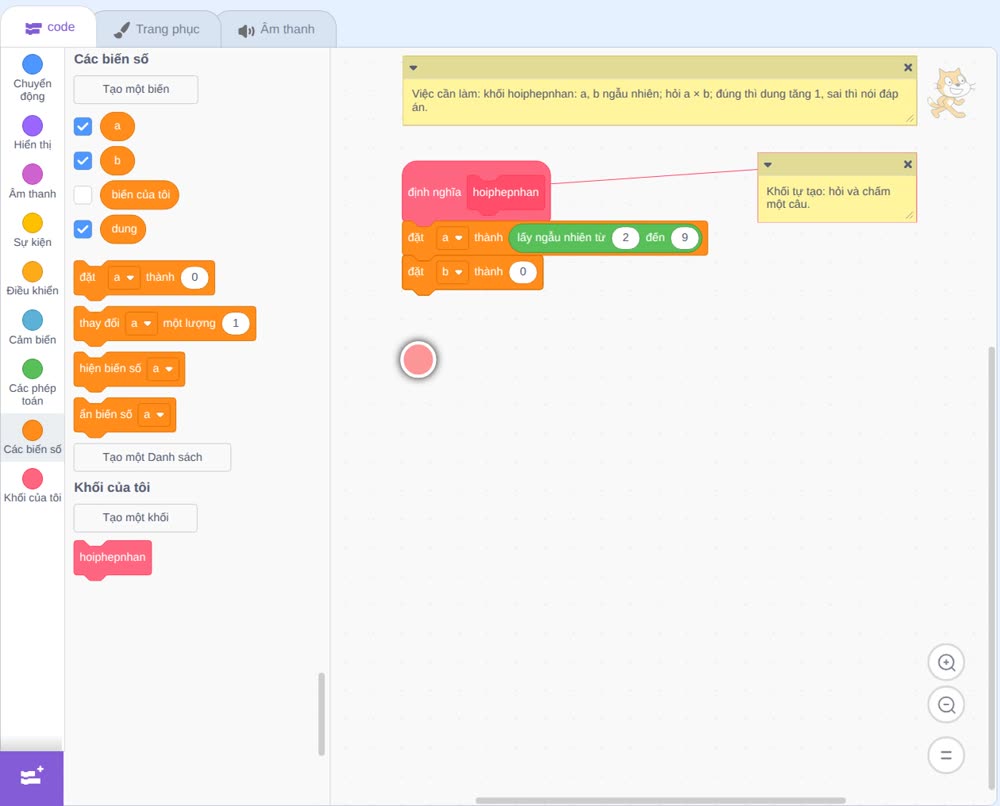Switch to the code tab

[x=49, y=27]
